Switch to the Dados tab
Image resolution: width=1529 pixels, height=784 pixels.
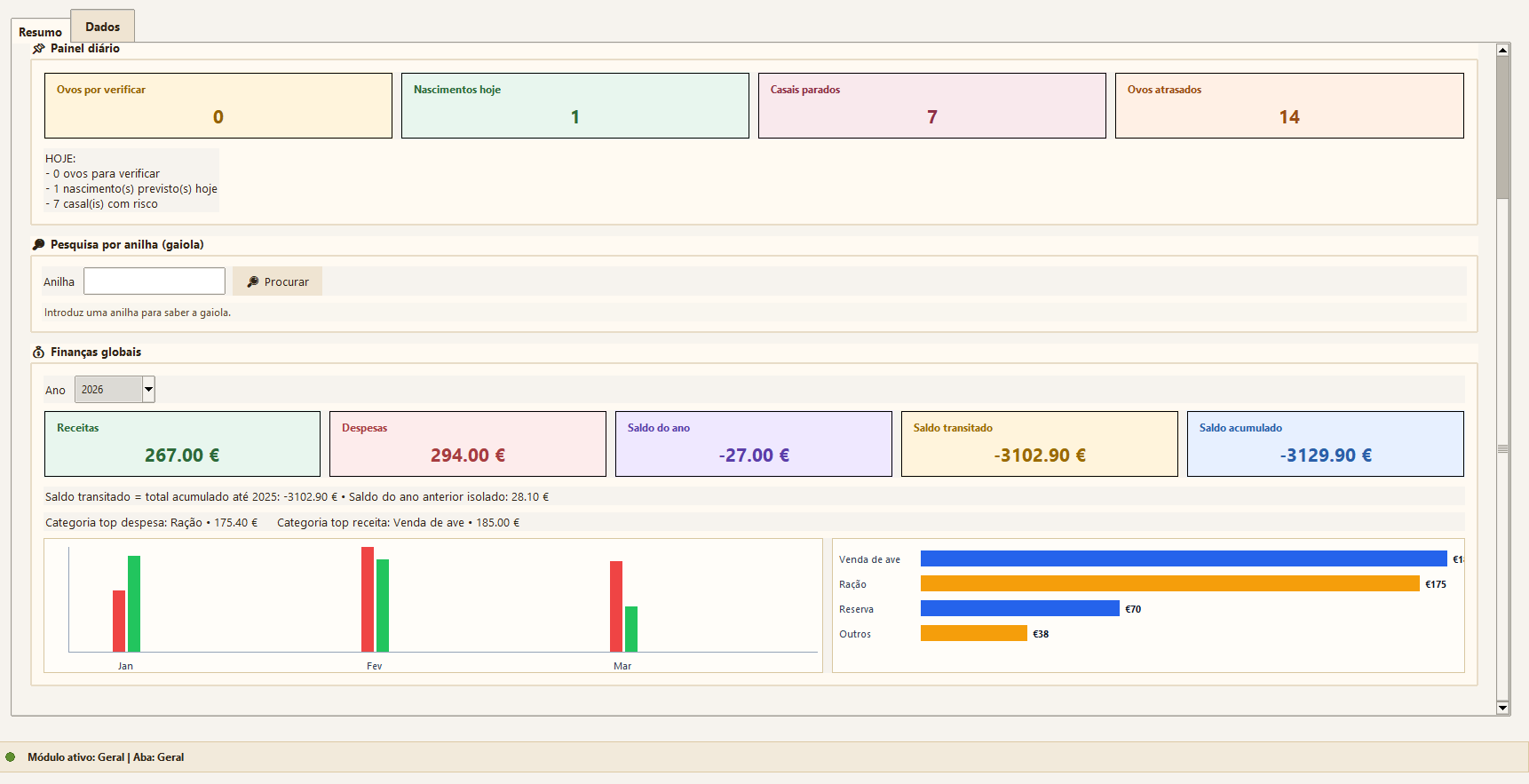click(x=102, y=27)
